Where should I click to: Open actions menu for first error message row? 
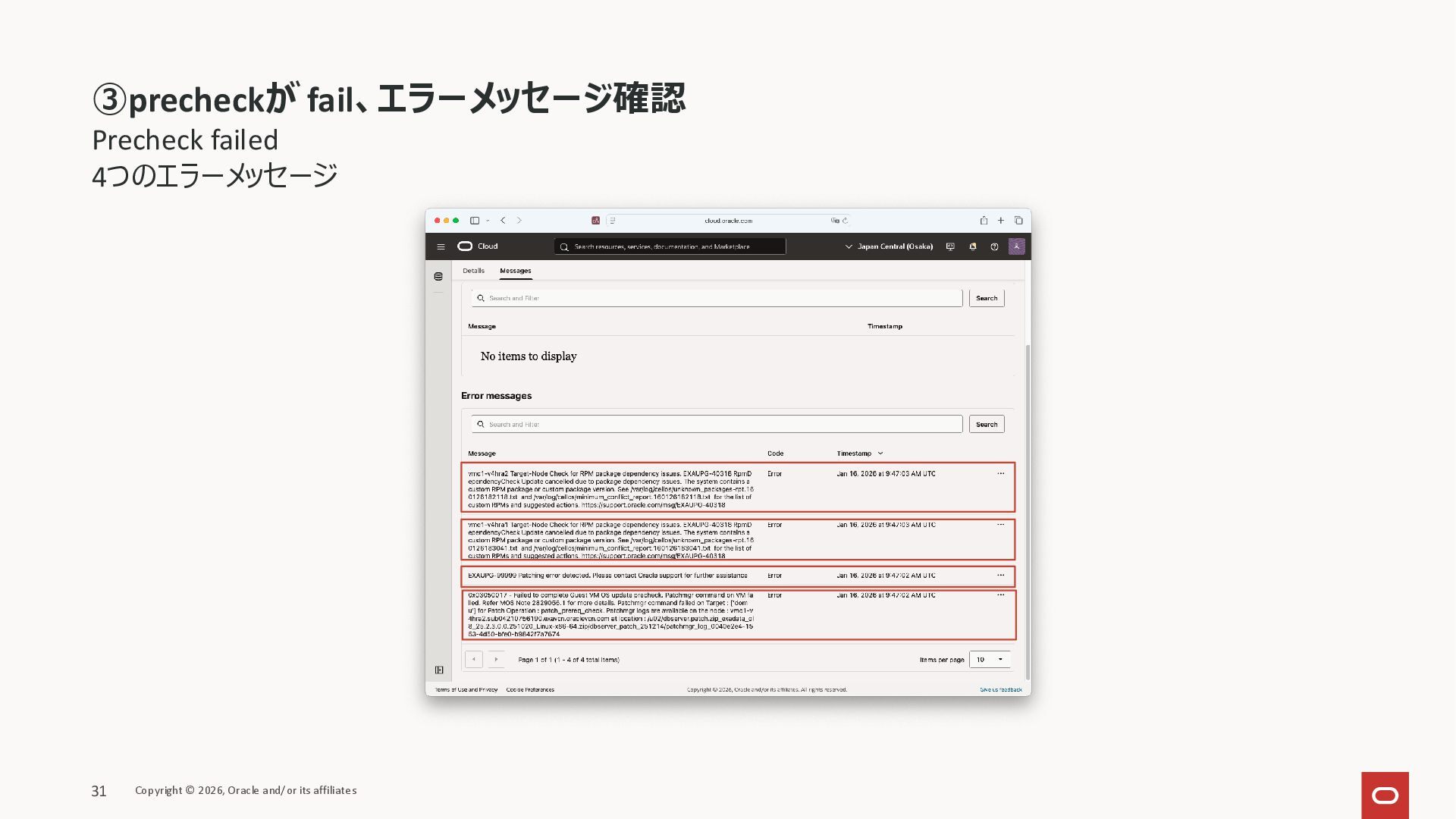tap(1000, 474)
